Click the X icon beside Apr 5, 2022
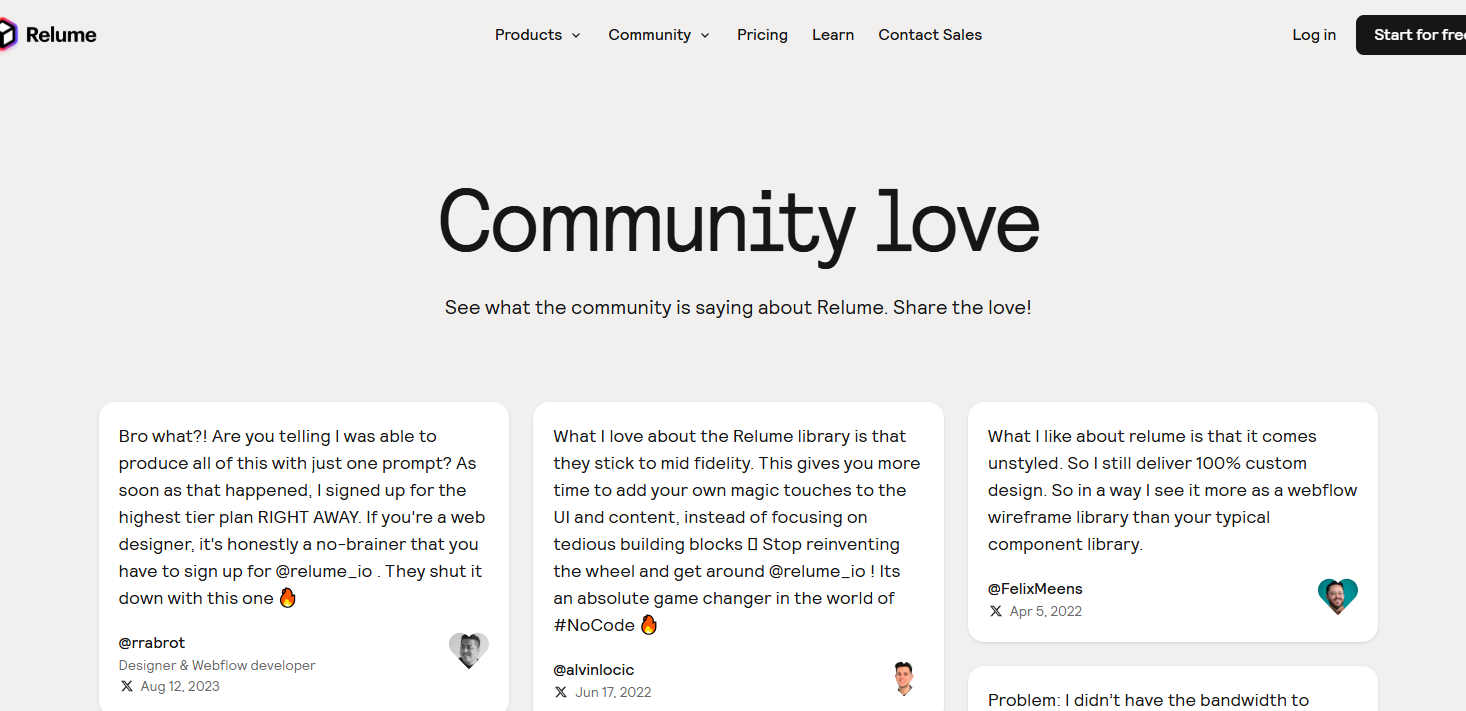Screen dimensions: 1466x711 tap(996, 611)
